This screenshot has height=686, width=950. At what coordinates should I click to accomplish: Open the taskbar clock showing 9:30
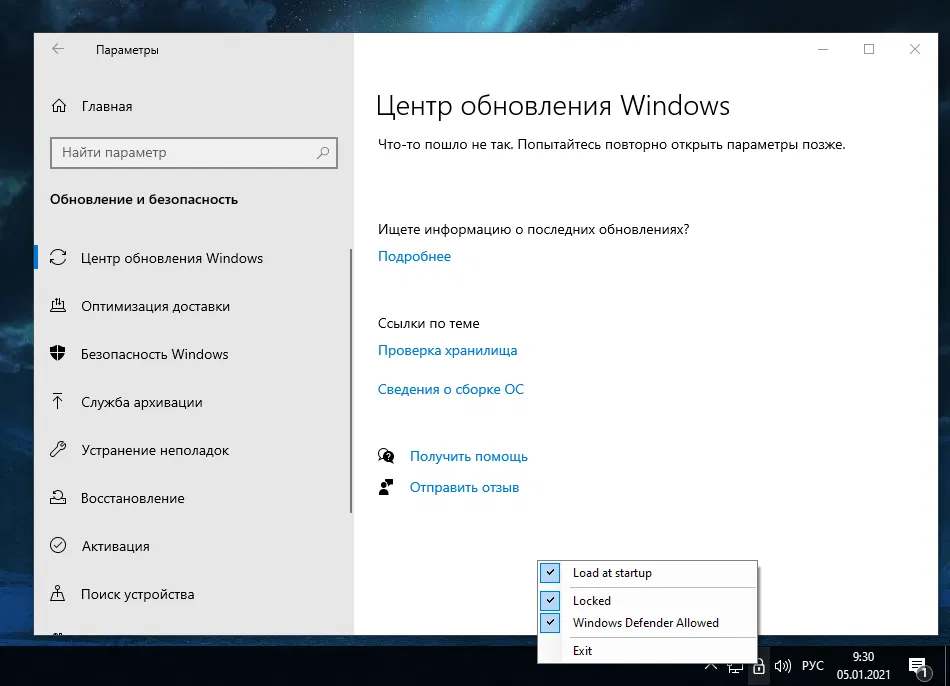[863, 666]
